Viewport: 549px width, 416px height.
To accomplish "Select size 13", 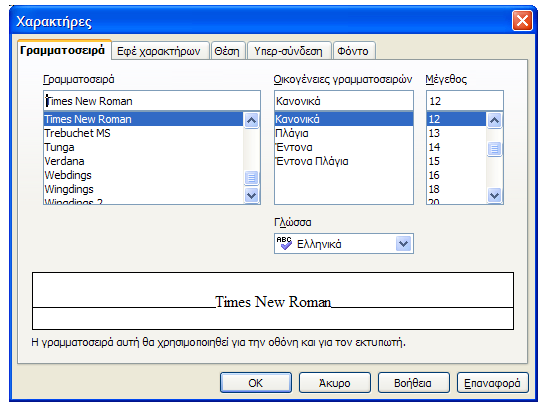I will [456, 133].
